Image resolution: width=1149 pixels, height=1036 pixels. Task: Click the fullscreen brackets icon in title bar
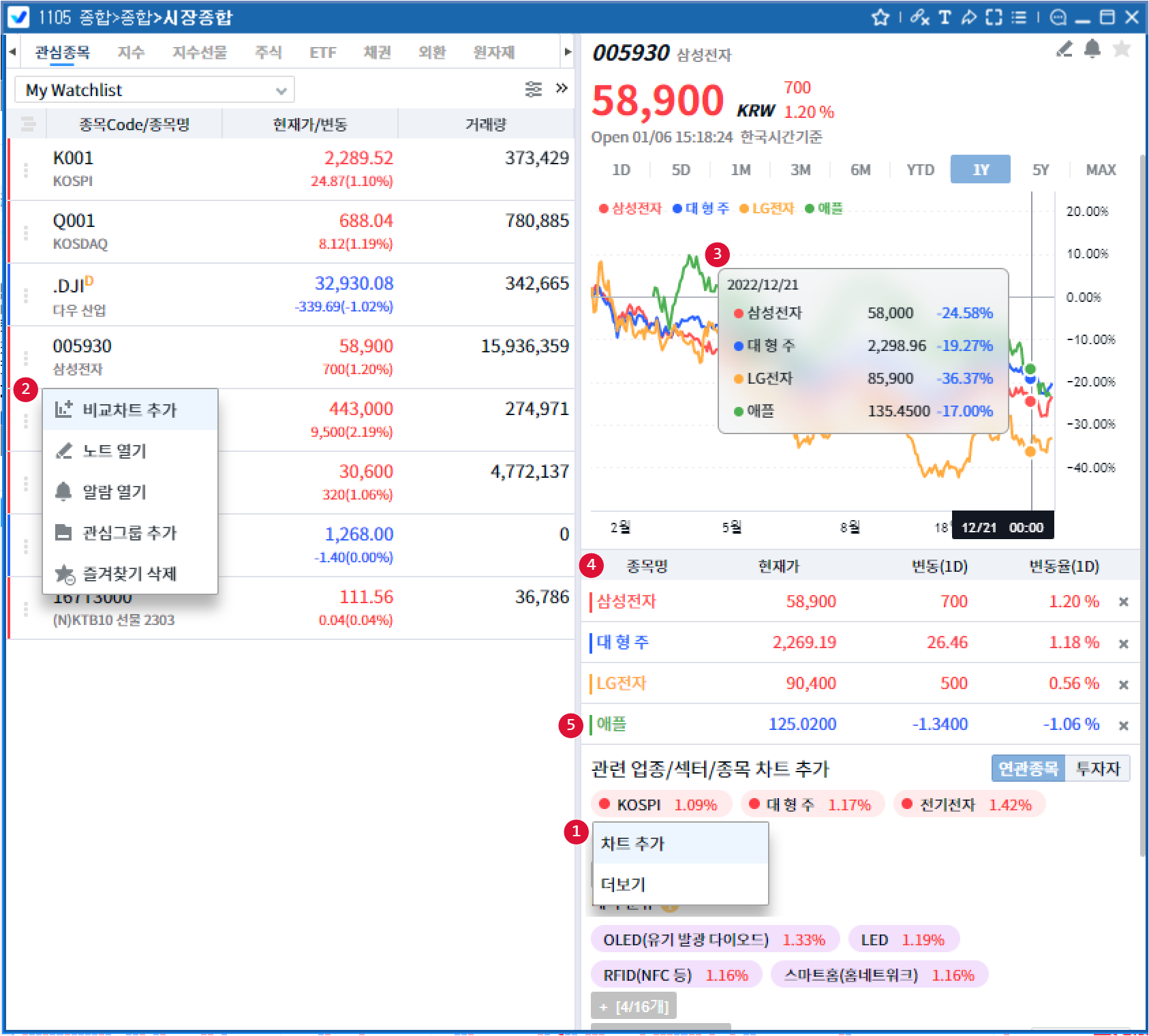point(994,17)
